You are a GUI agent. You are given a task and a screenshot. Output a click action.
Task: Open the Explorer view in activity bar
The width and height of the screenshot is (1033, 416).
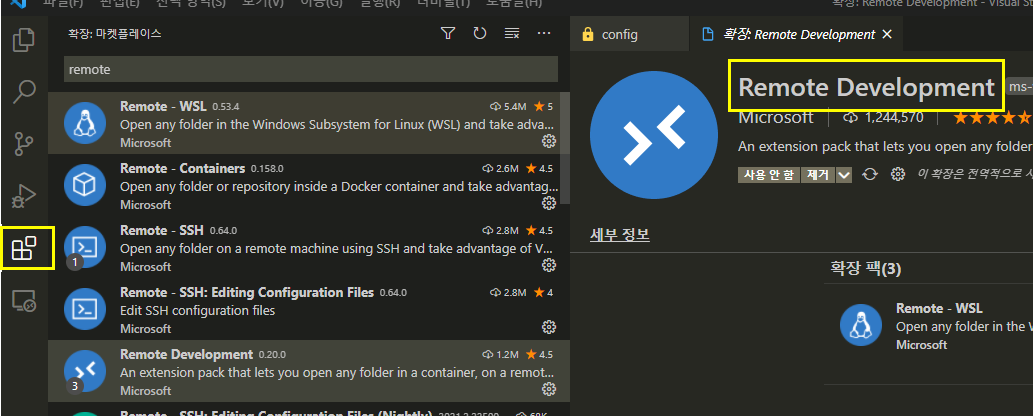[x=24, y=40]
